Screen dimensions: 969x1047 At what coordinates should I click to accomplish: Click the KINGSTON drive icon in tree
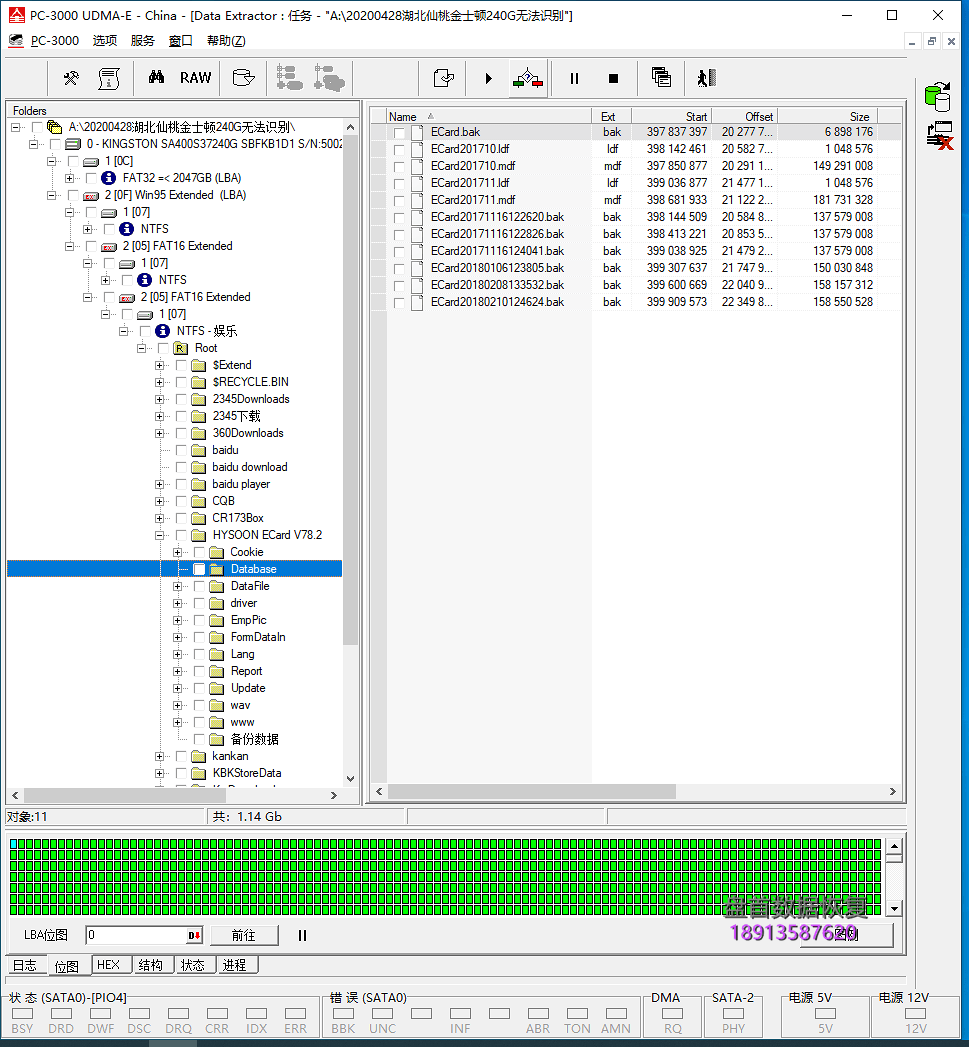(73, 144)
